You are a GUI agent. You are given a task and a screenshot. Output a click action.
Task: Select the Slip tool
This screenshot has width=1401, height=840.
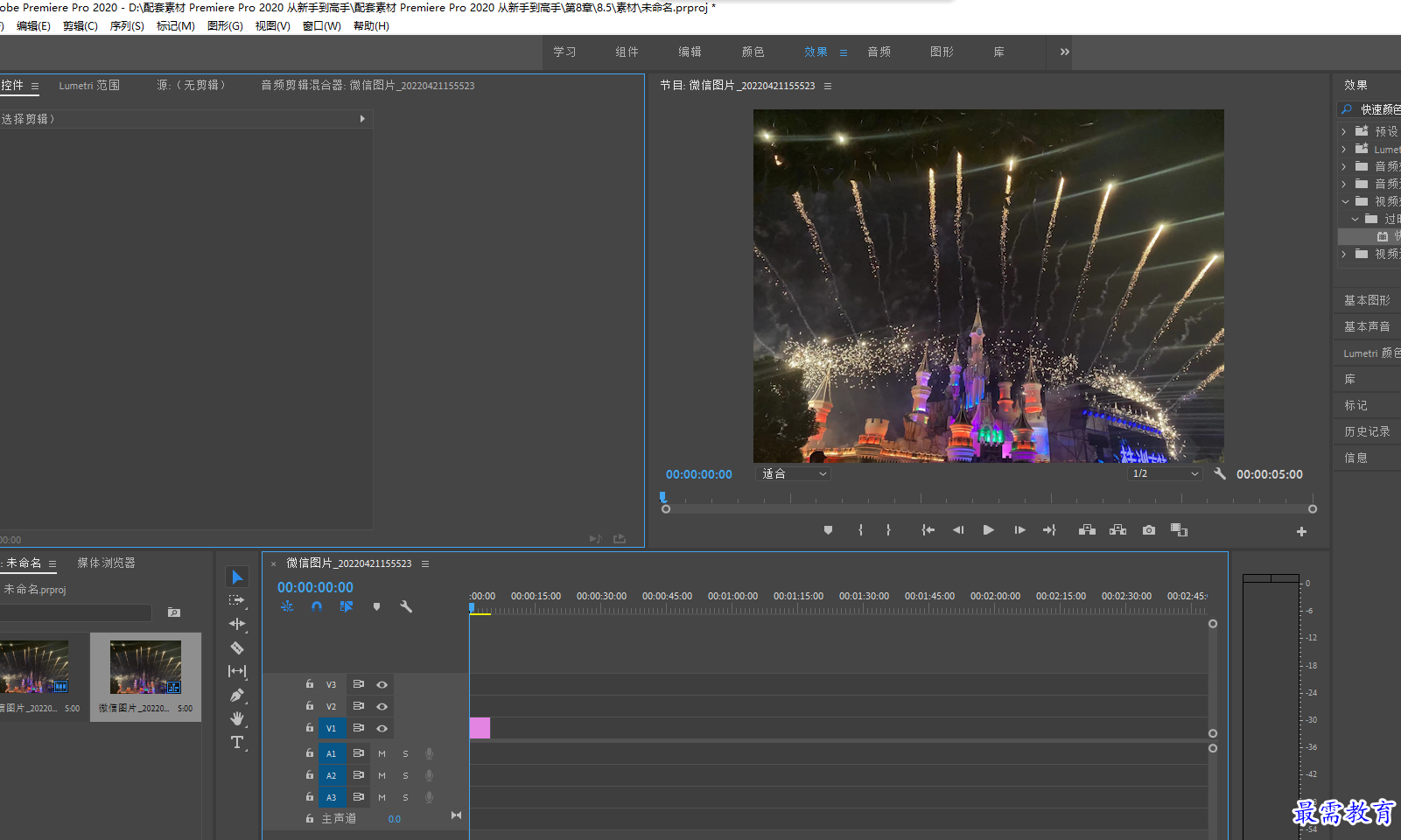(x=237, y=671)
